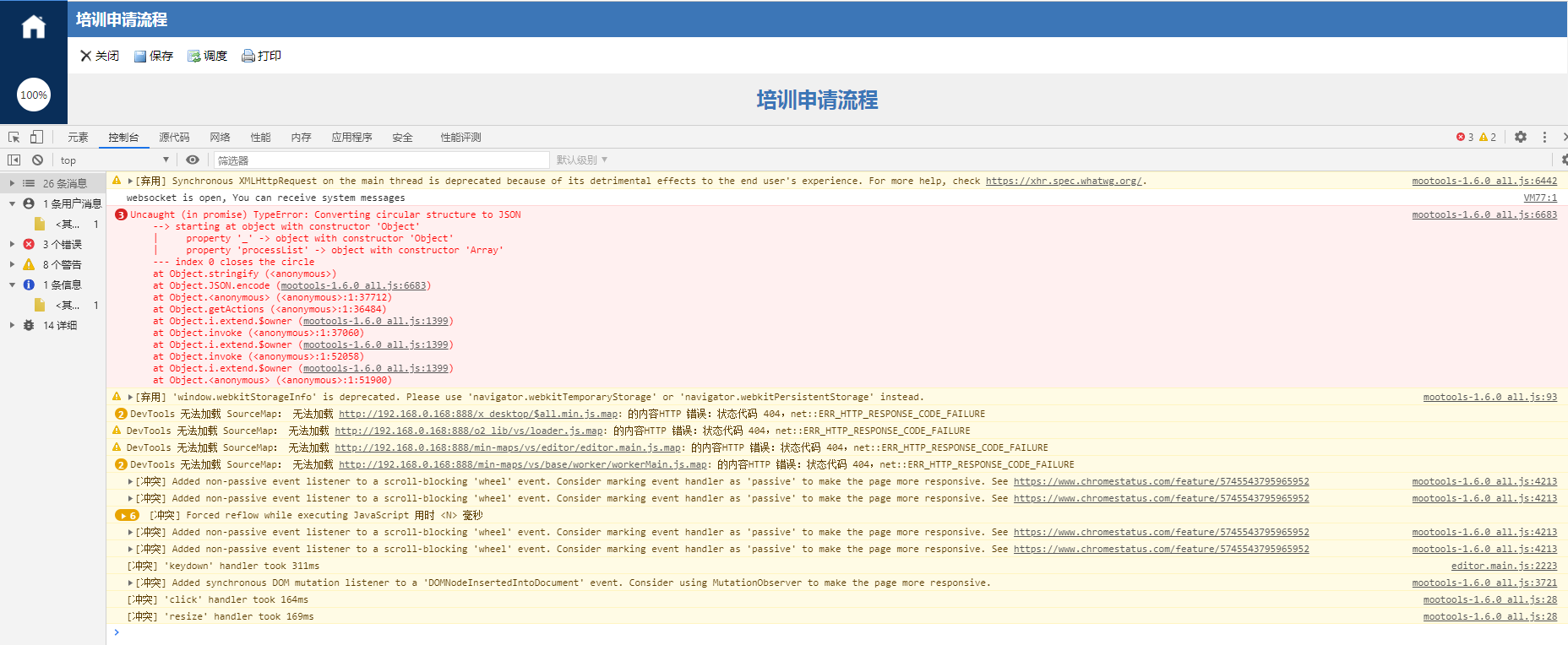Open the 安全 tab
The image size is (1568, 645).
pos(402,138)
